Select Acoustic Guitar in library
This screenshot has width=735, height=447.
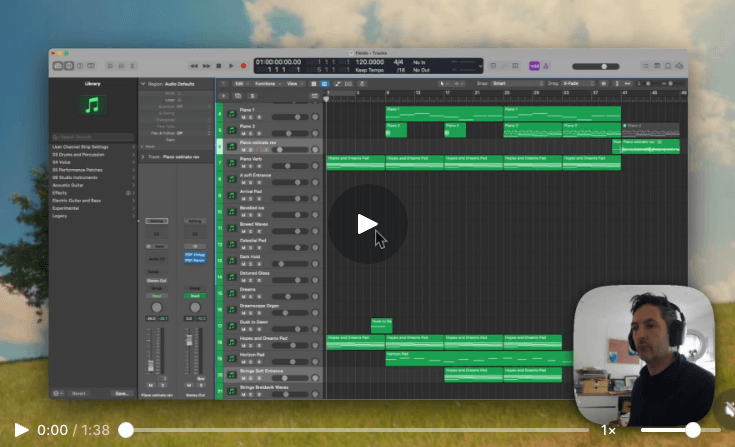click(x=68, y=186)
